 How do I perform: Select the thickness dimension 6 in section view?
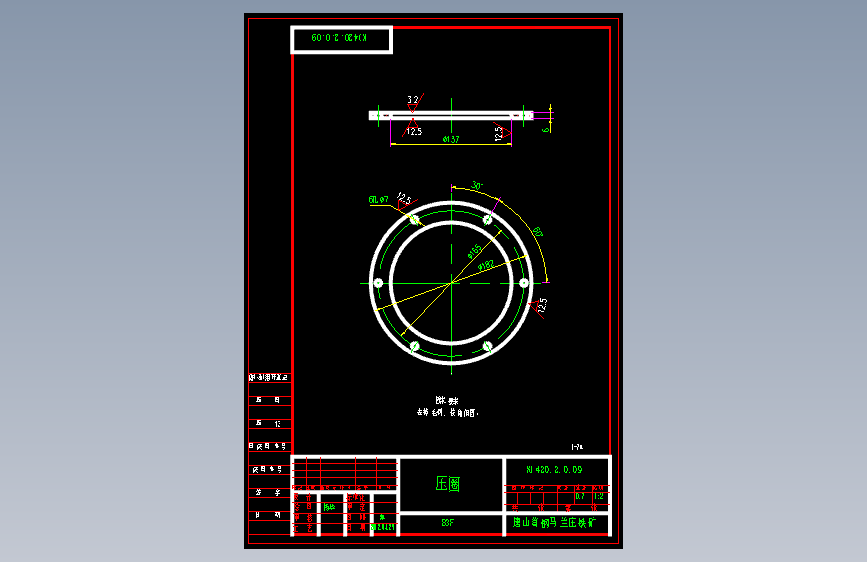pyautogui.click(x=546, y=130)
